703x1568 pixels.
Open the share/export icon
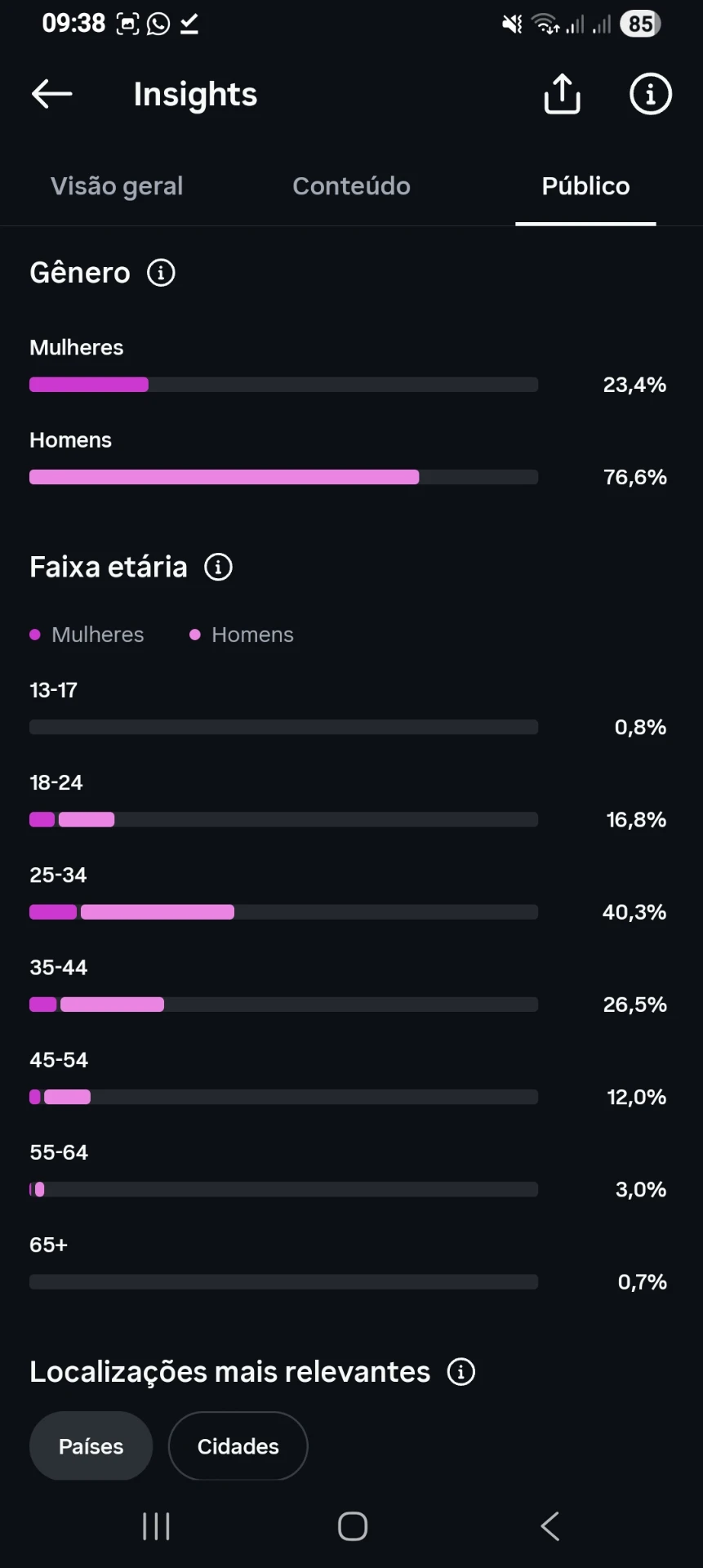pyautogui.click(x=562, y=94)
